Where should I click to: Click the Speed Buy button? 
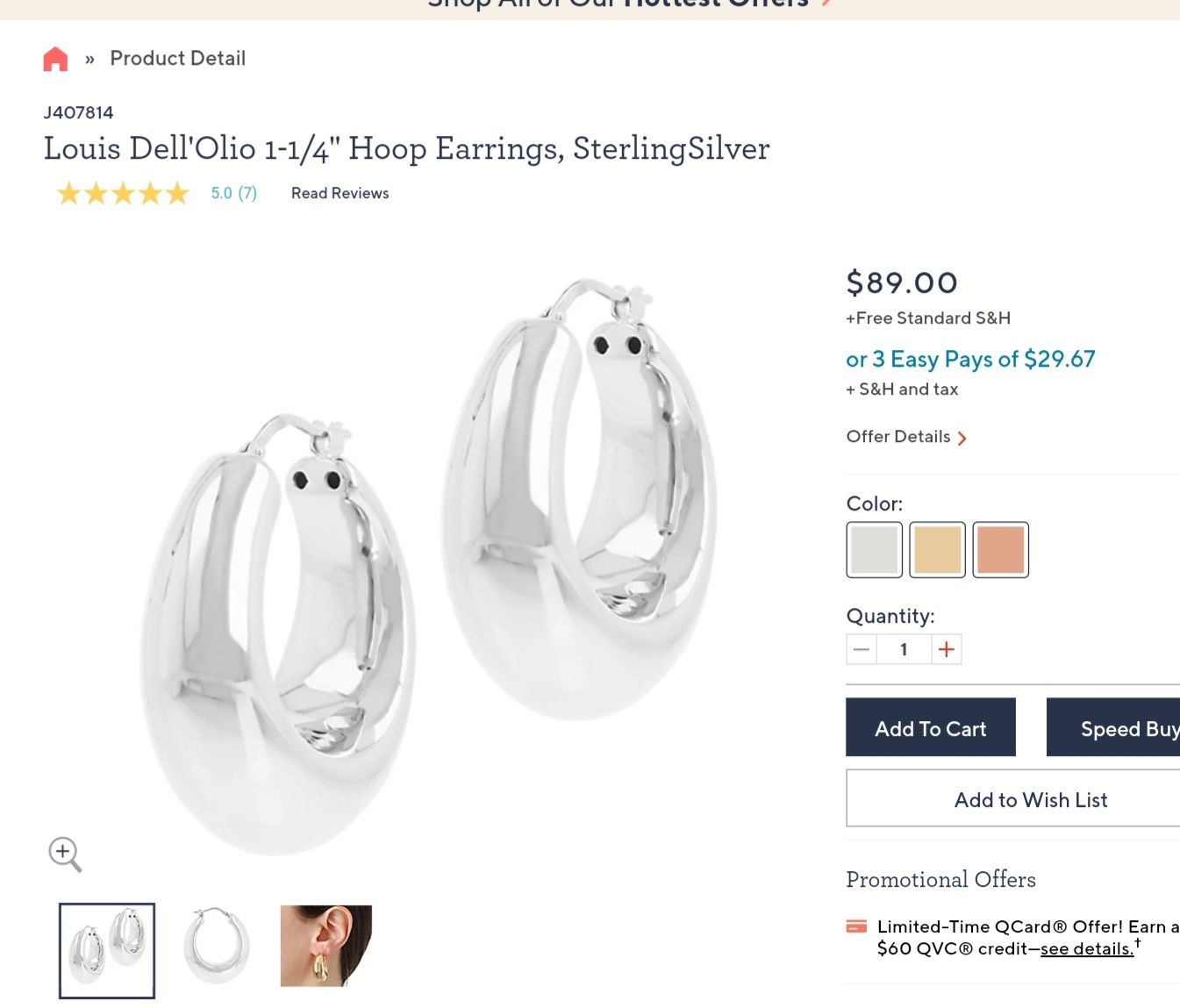(1114, 727)
